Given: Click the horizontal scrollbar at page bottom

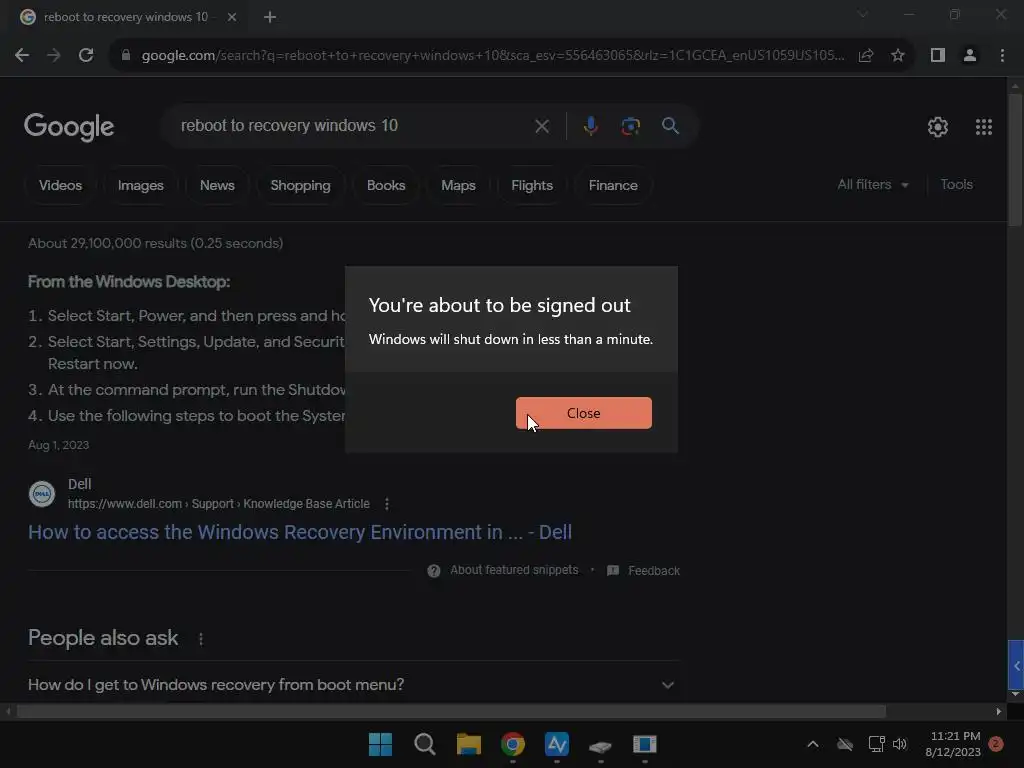Looking at the screenshot, I should 451,711.
